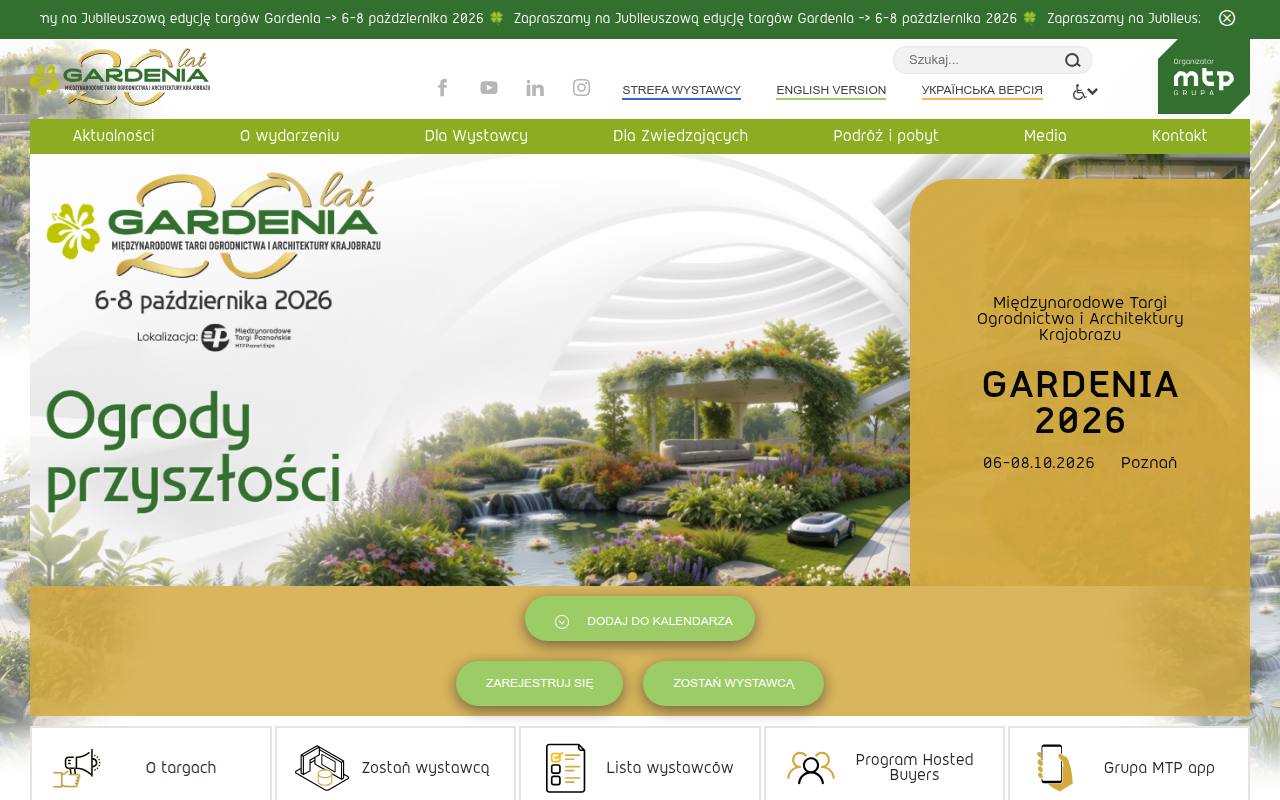This screenshot has width=1280, height=800.
Task: Open the Podróż i pobyt menu
Action: (886, 136)
